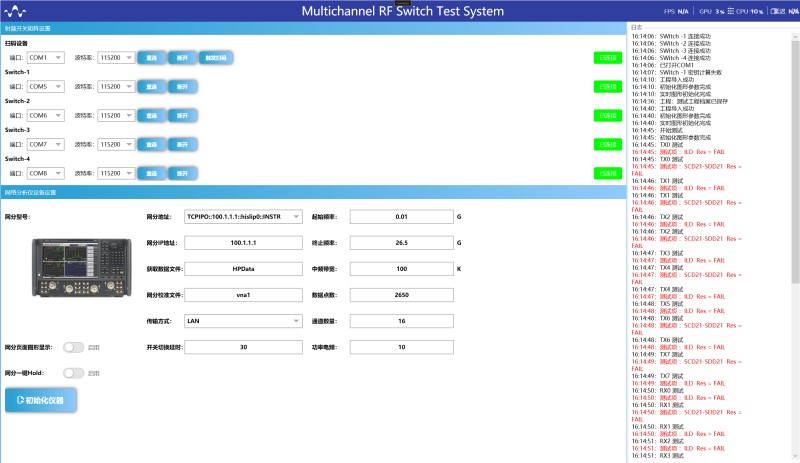Click the HPData data file input field

[x=243, y=268]
